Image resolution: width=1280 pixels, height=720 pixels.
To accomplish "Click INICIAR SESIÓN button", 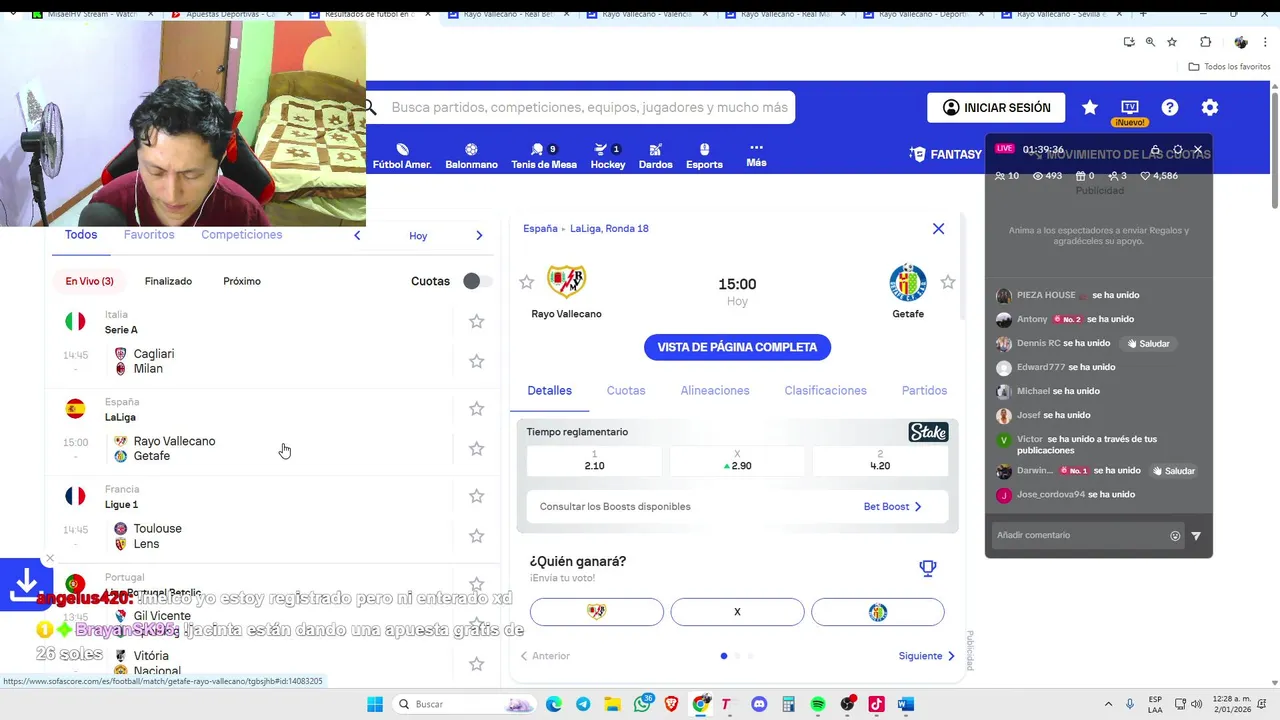I will pyautogui.click(x=996, y=107).
